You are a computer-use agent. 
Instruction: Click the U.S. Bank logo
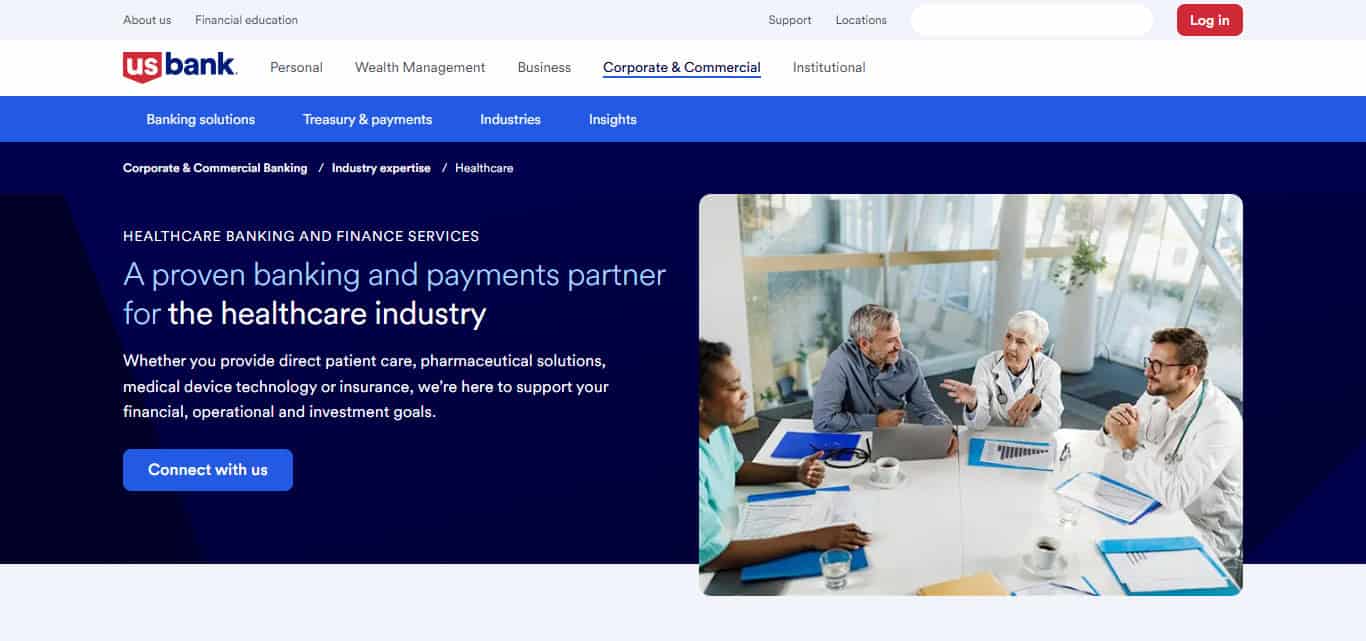180,67
